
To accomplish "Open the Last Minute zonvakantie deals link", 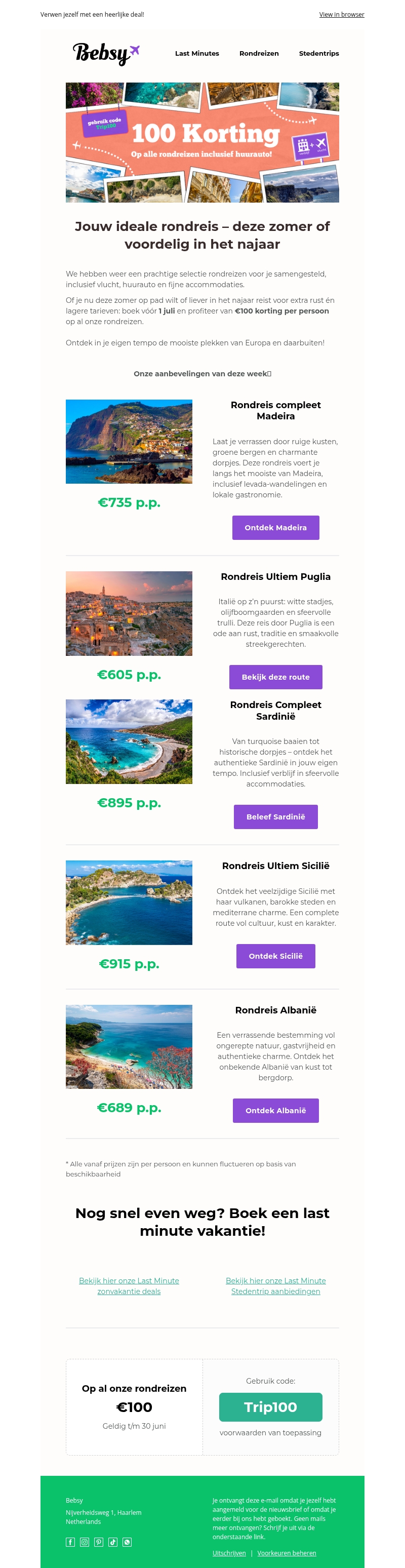I will pos(129,1285).
